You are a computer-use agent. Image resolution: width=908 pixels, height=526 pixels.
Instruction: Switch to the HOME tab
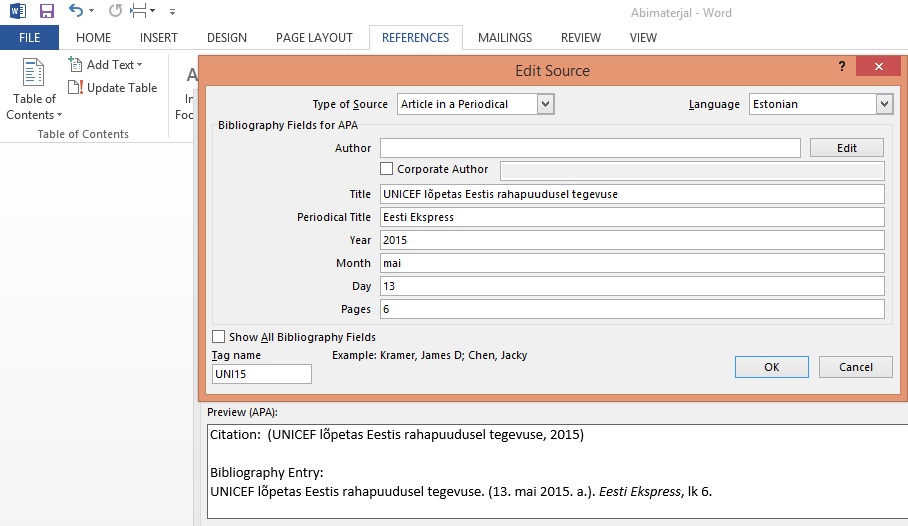point(93,38)
